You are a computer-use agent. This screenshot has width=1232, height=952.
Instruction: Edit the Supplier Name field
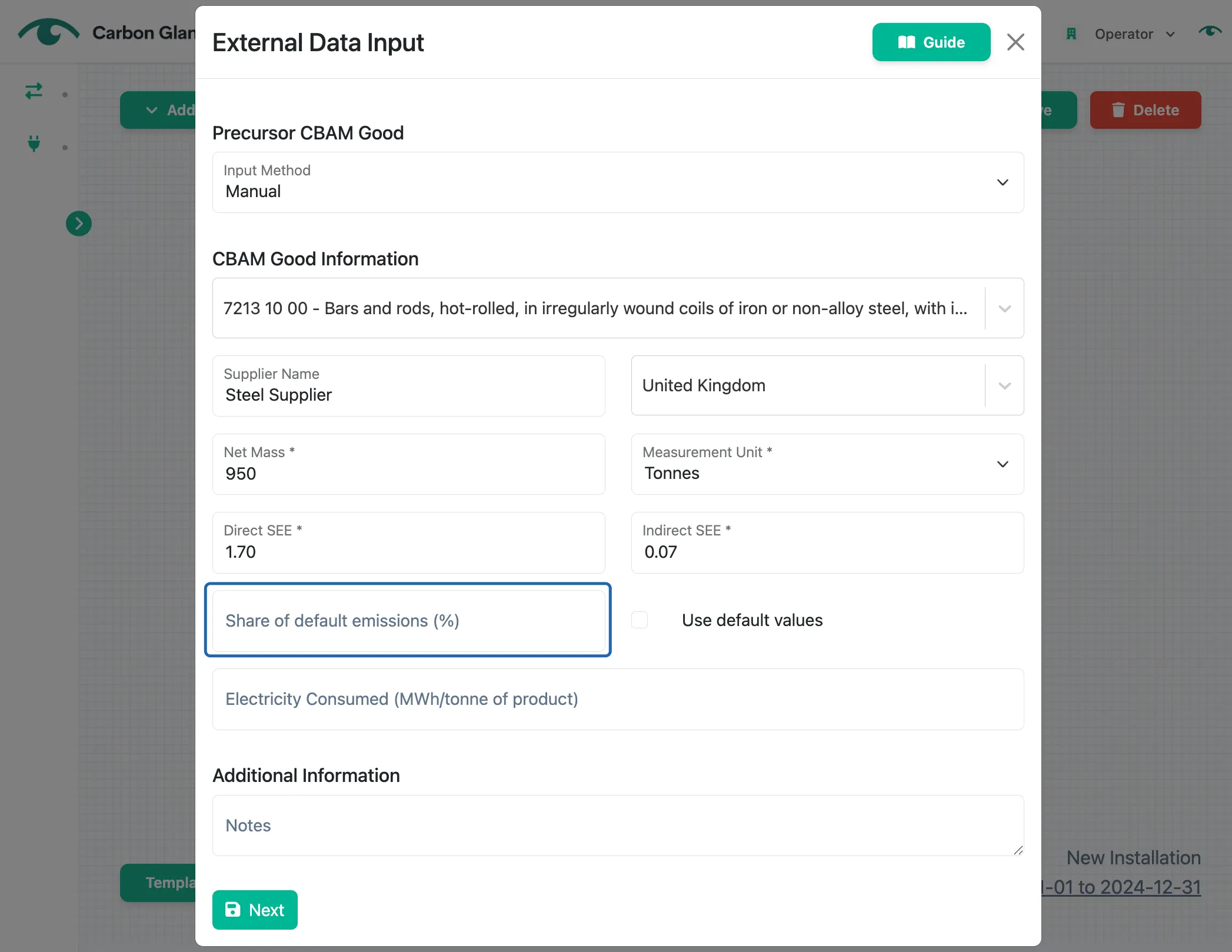[408, 386]
